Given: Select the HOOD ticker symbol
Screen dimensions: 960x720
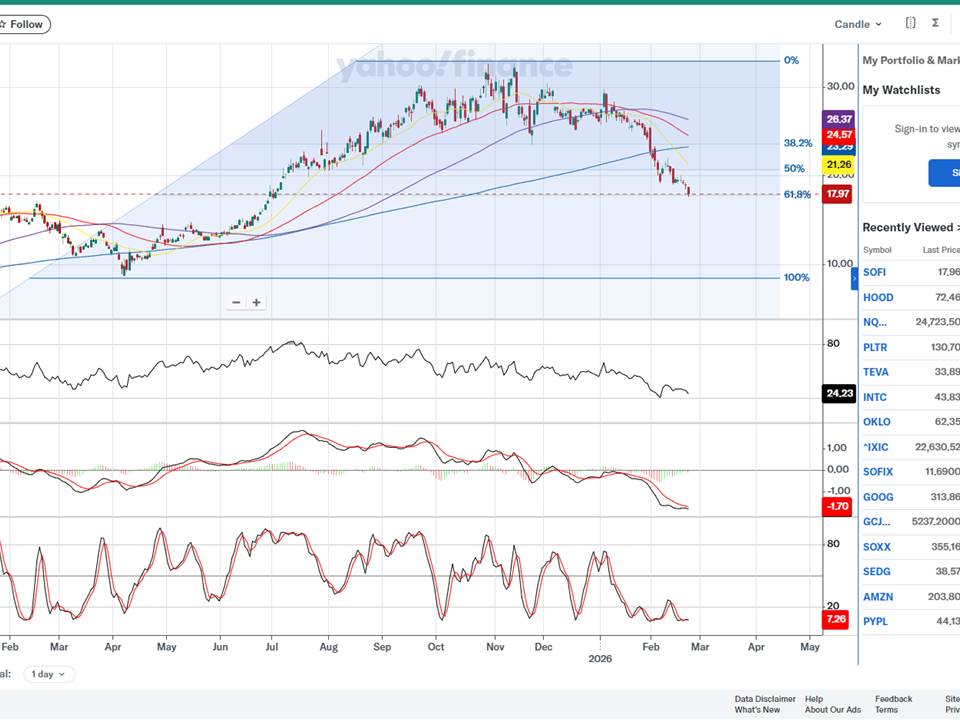Looking at the screenshot, I should click(878, 297).
